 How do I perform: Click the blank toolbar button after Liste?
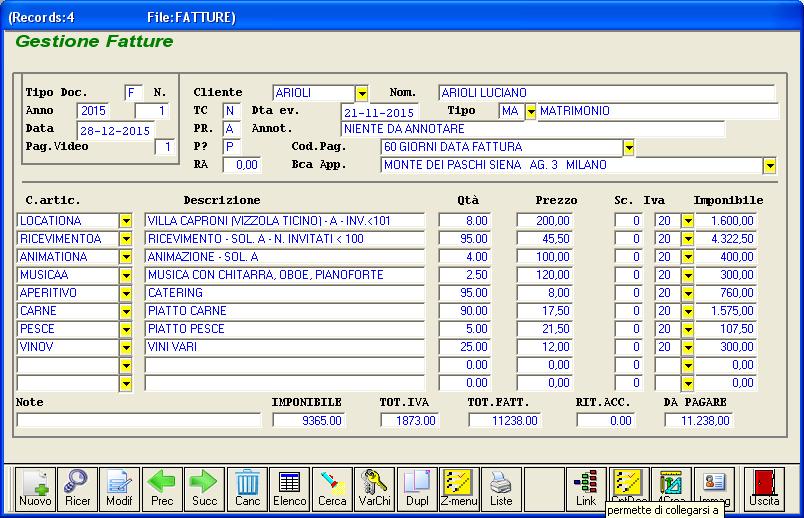544,489
